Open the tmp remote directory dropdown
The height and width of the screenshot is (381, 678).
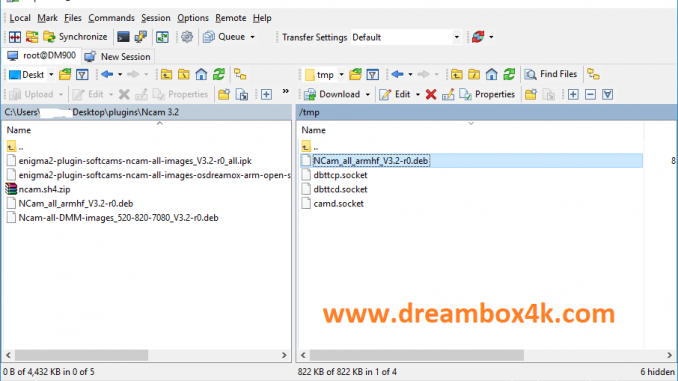coord(341,74)
